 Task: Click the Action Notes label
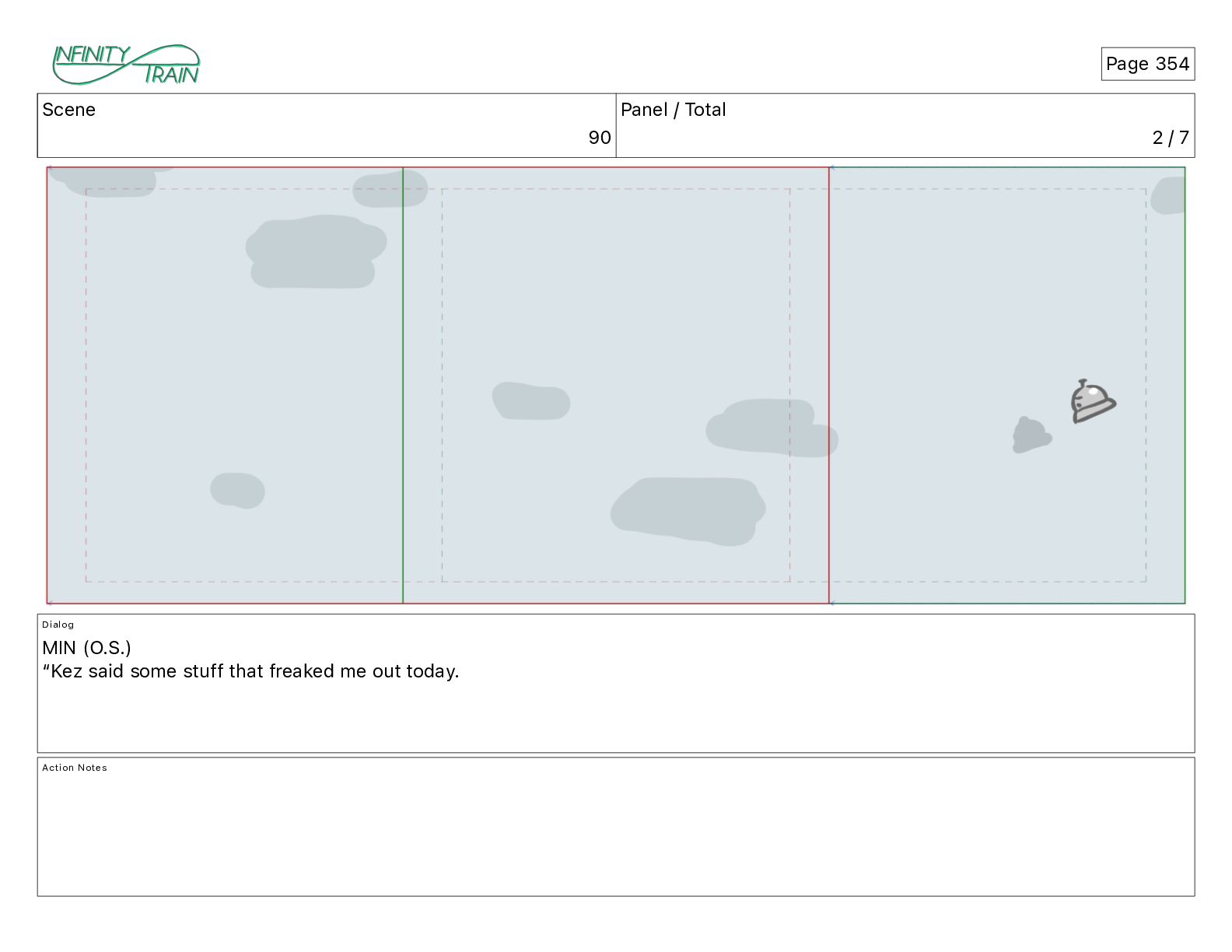(75, 768)
